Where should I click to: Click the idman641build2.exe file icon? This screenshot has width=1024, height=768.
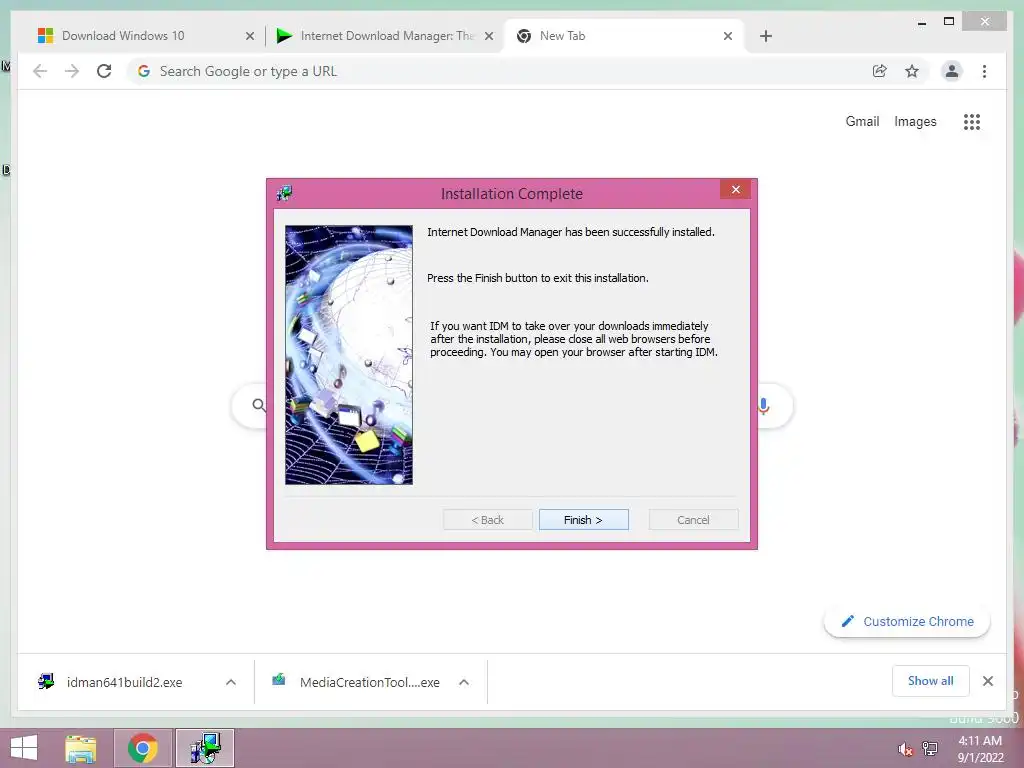click(x=46, y=681)
